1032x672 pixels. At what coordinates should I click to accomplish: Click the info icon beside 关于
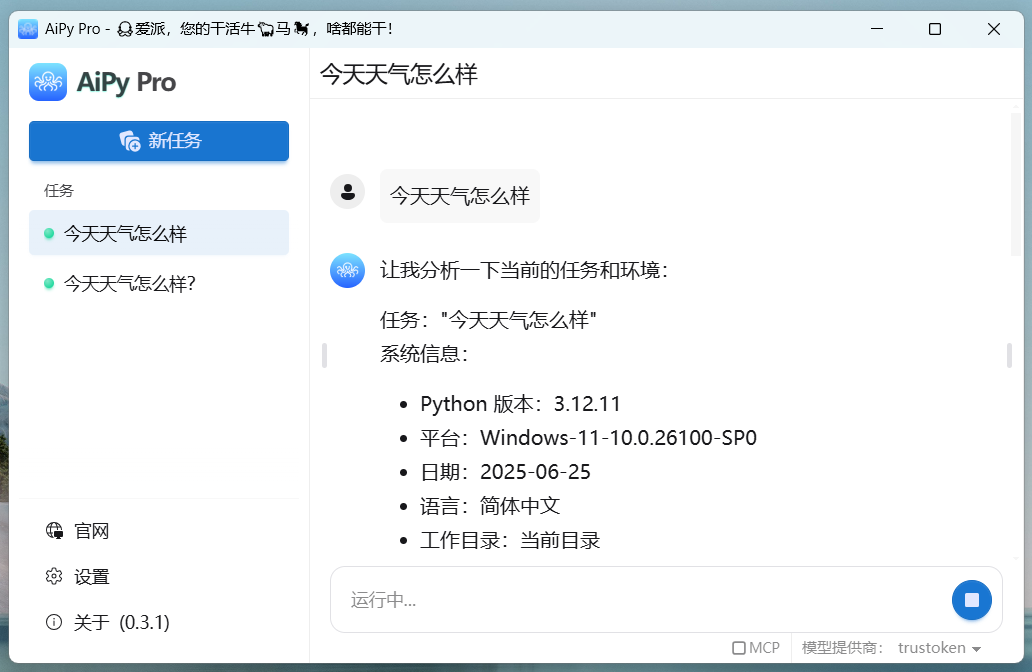click(x=54, y=622)
